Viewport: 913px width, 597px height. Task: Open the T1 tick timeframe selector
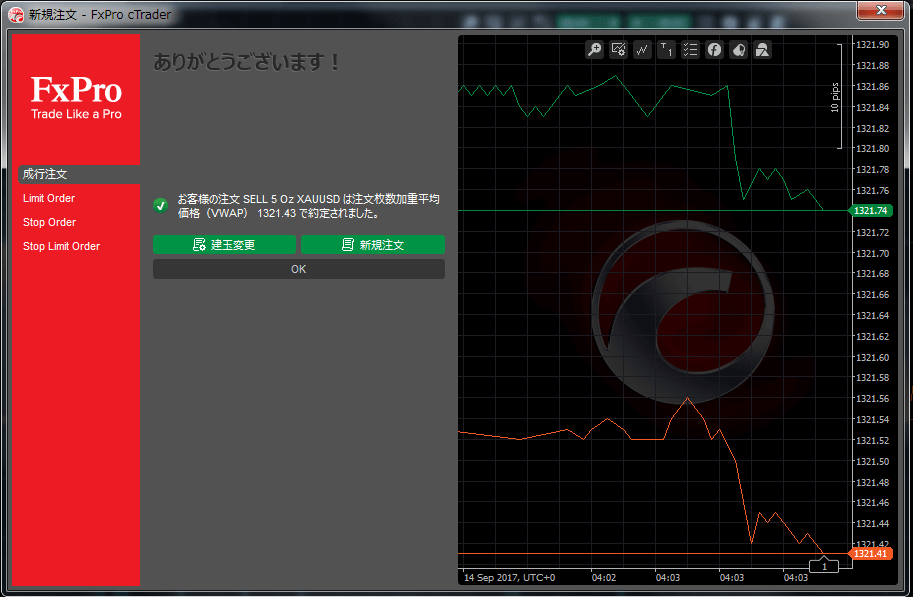point(666,50)
